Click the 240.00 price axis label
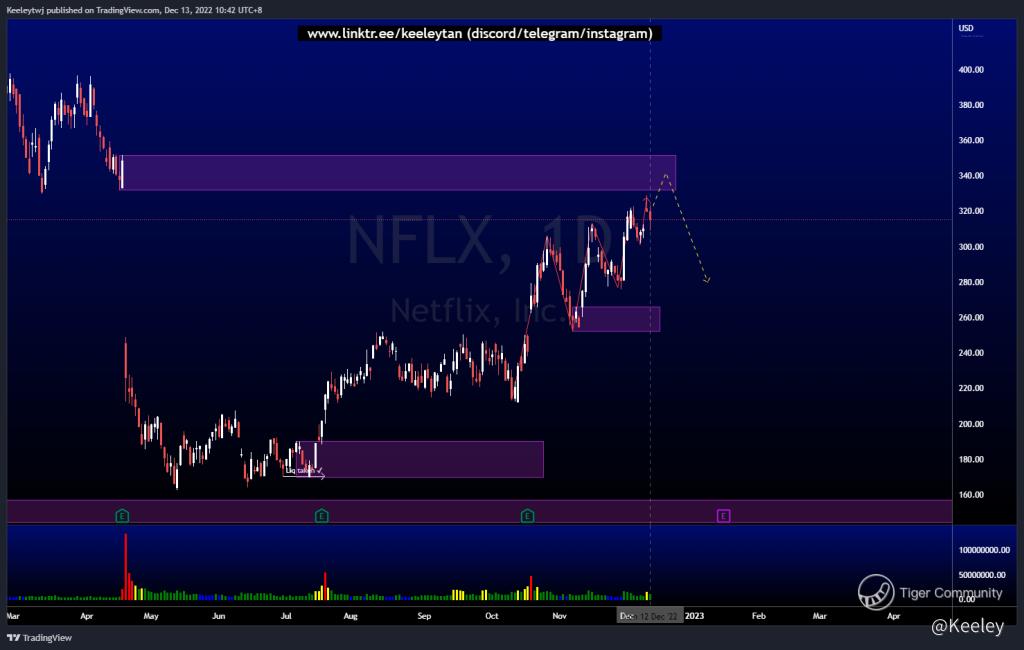Viewport: 1024px width, 650px height. (971, 353)
